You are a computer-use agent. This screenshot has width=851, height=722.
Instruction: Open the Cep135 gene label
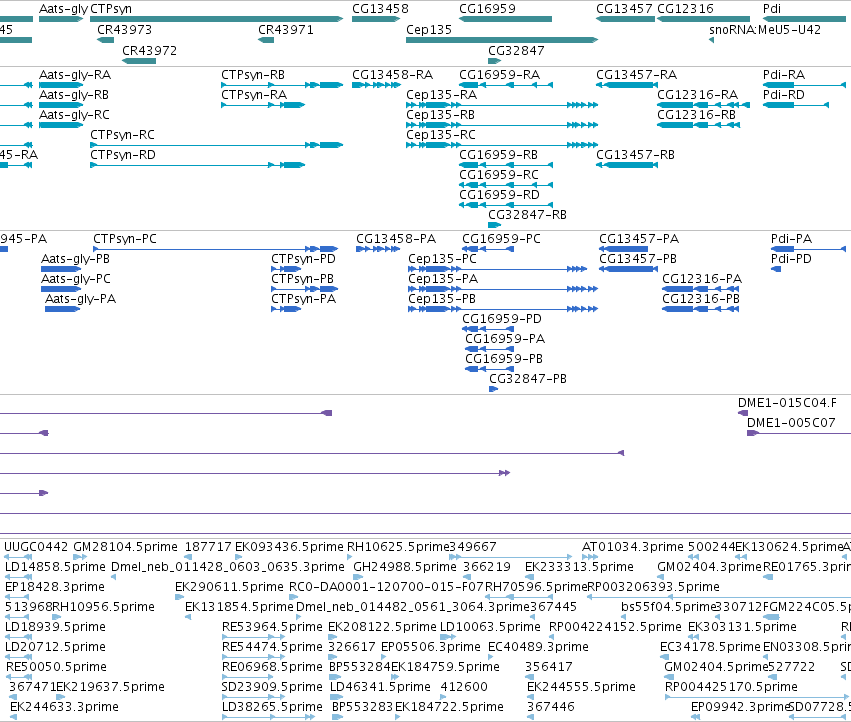click(x=429, y=30)
